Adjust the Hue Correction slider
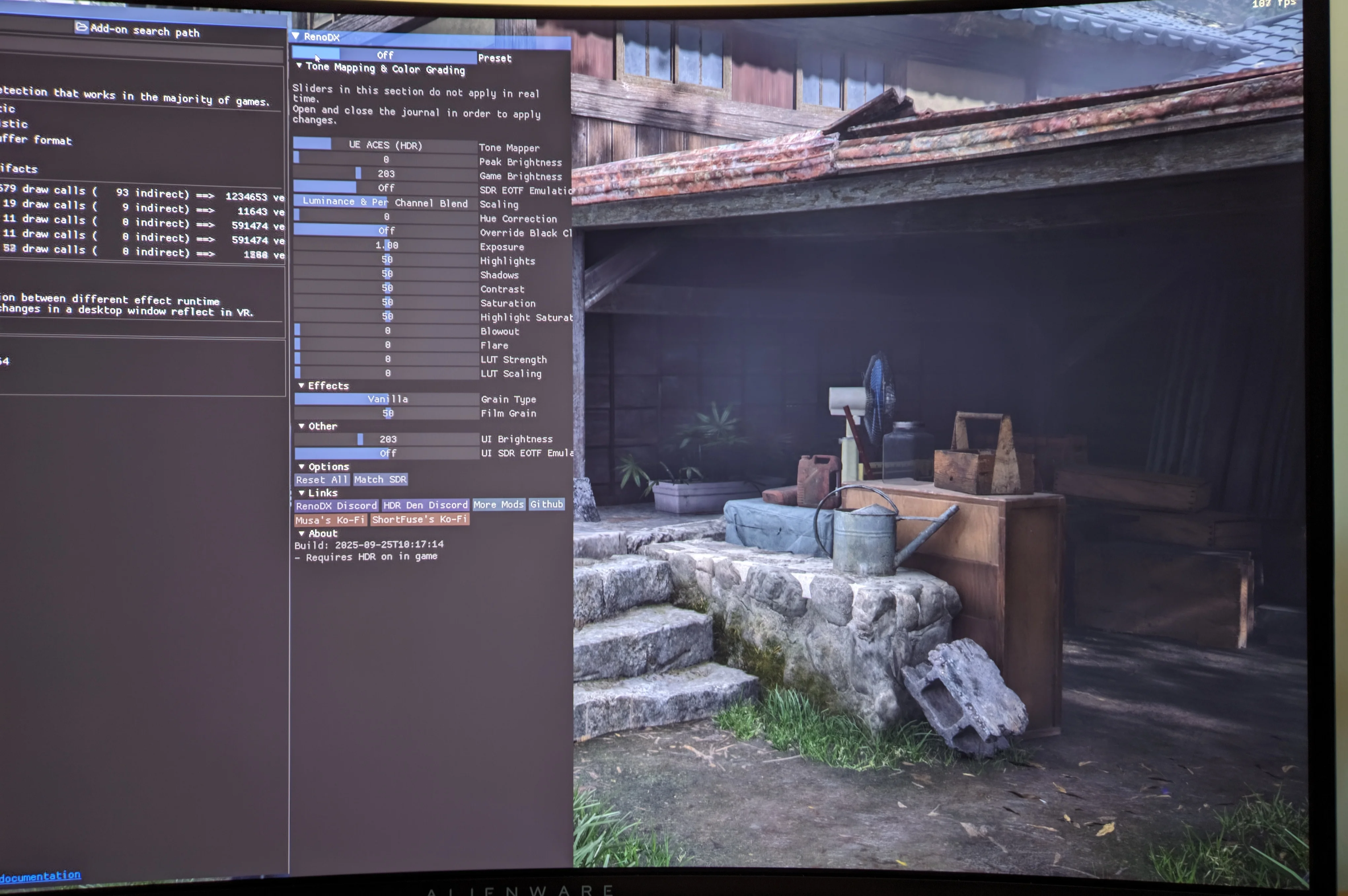The image size is (1348, 896). (x=386, y=217)
